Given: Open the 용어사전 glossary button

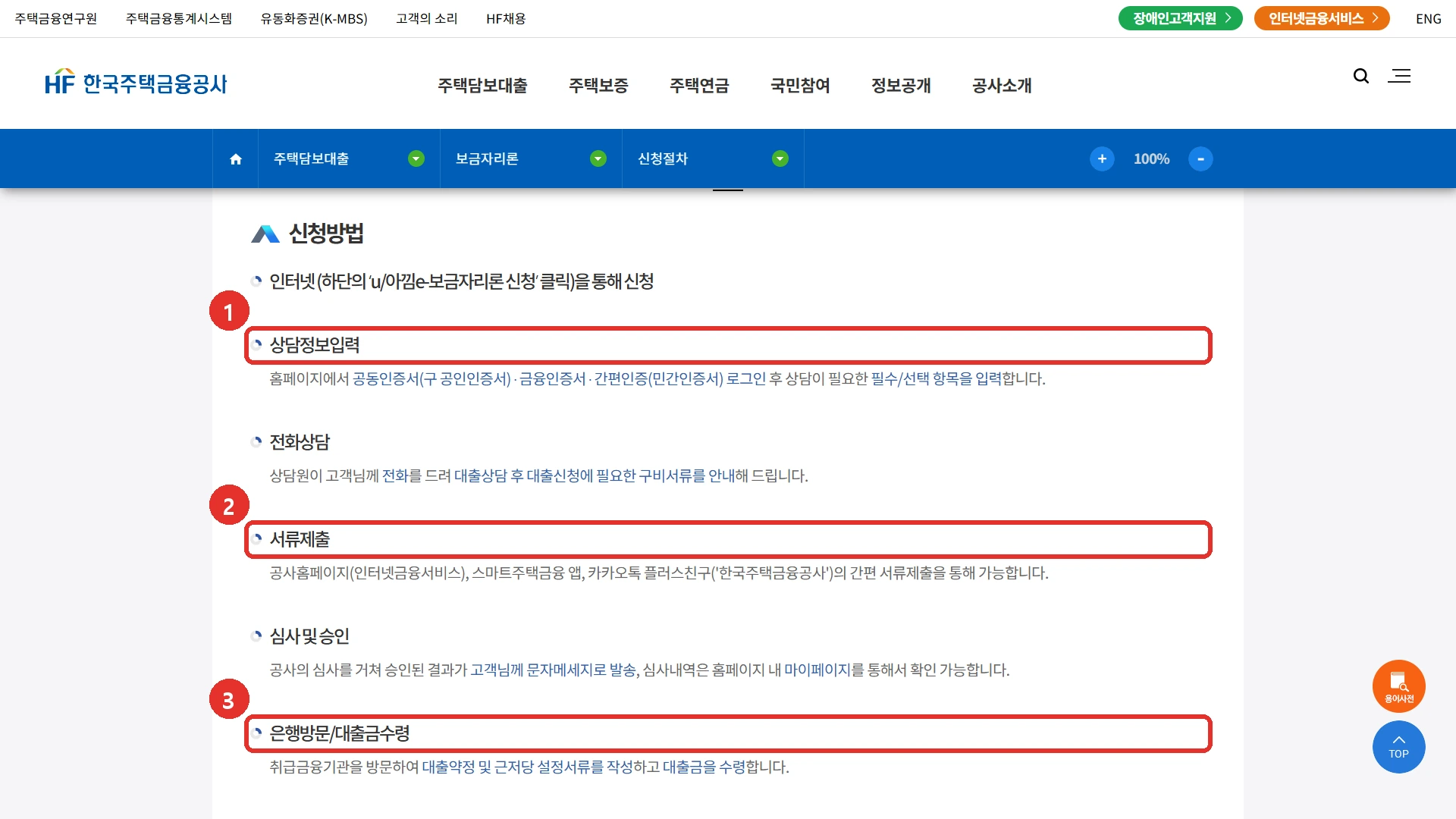Looking at the screenshot, I should 1399,686.
